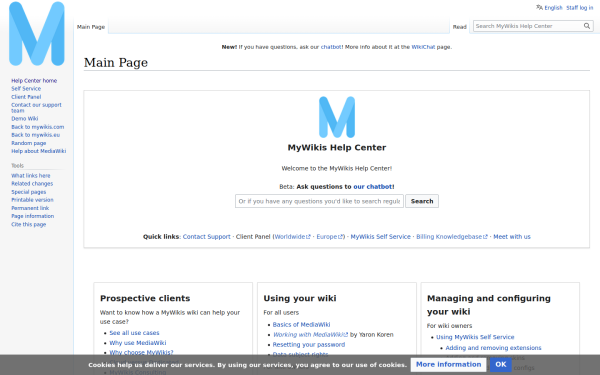
Task: Click Back to mywikis.com
Action: tap(38, 127)
